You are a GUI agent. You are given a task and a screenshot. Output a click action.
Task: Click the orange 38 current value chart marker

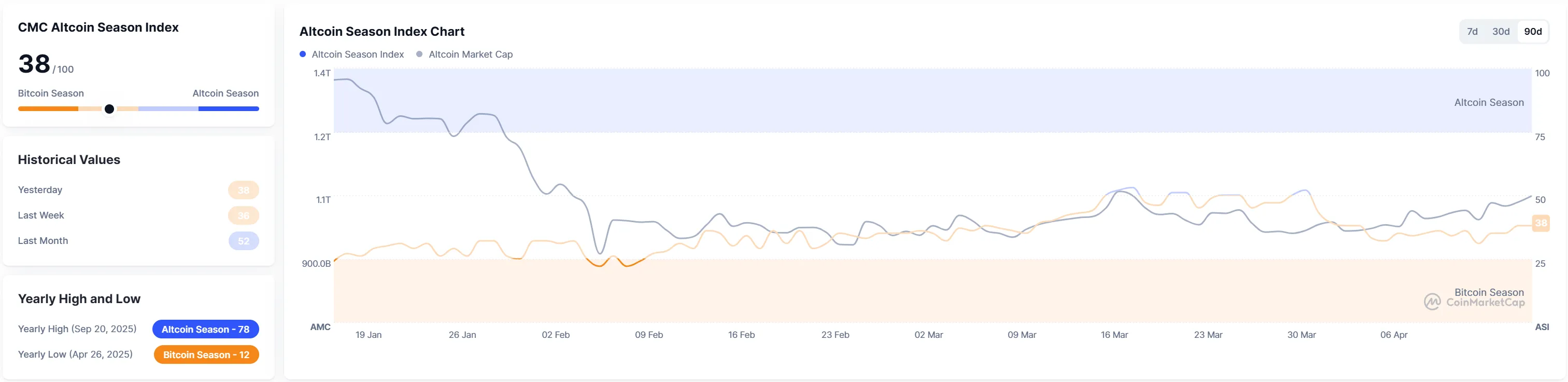pos(1541,223)
